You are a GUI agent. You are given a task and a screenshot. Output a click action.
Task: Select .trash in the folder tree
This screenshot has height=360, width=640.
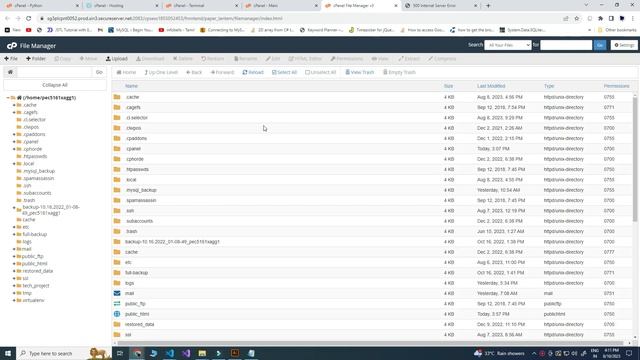[29, 200]
